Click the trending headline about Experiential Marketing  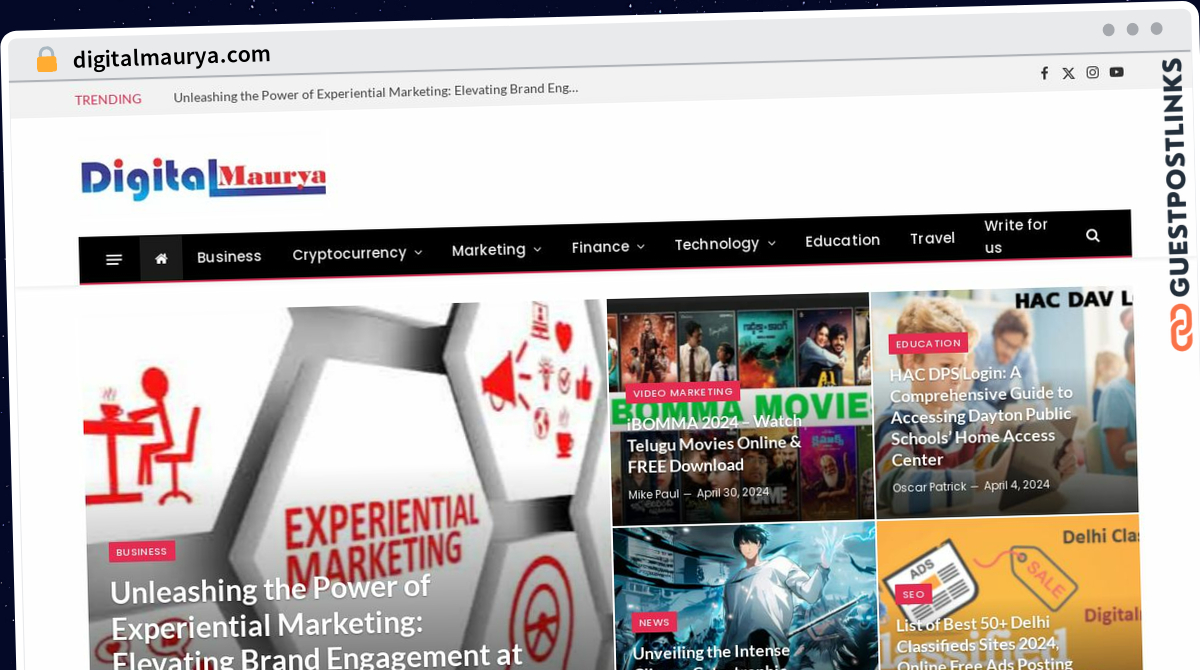[x=376, y=92]
